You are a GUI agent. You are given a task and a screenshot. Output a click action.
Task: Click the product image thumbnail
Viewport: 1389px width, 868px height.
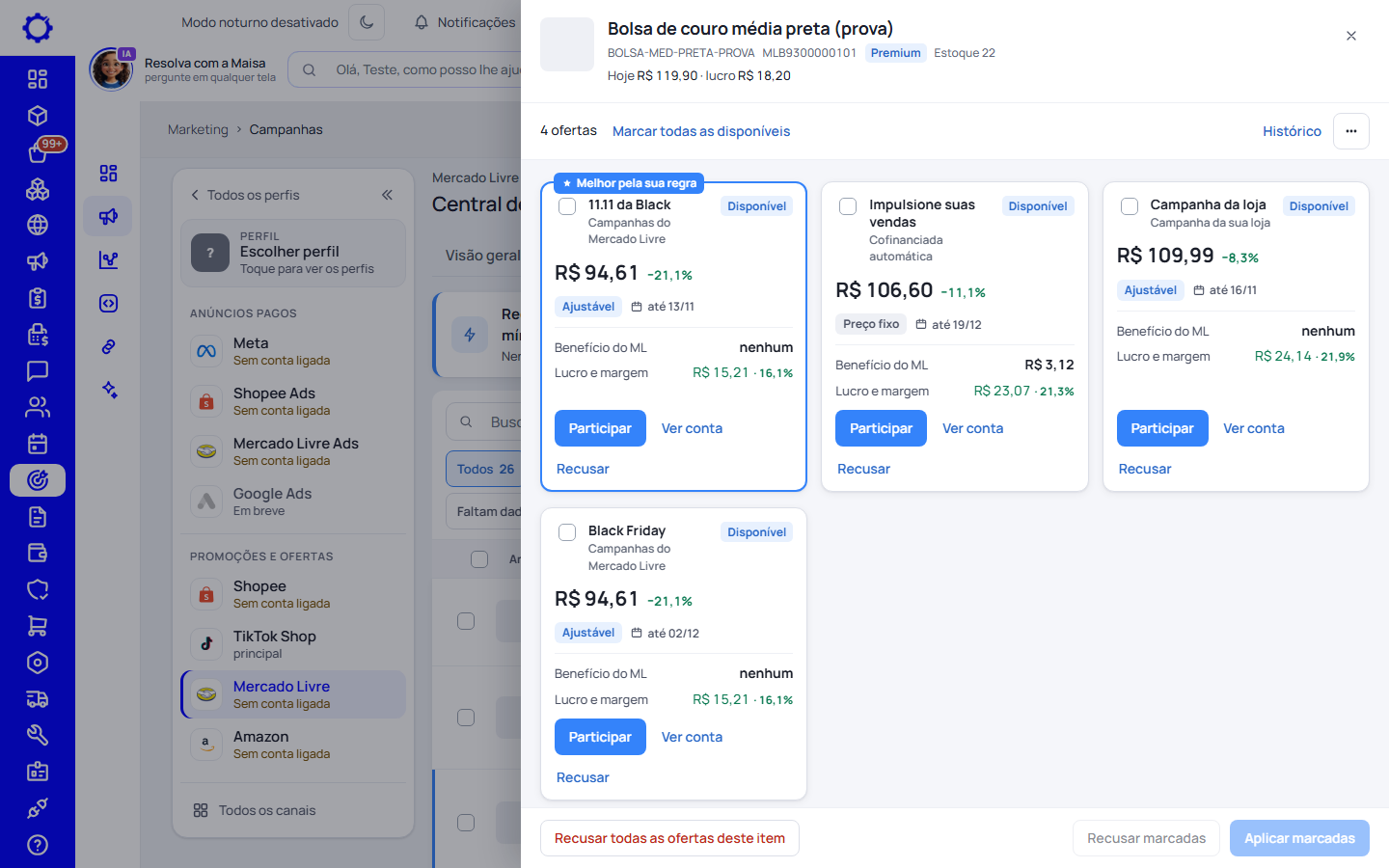[567, 44]
